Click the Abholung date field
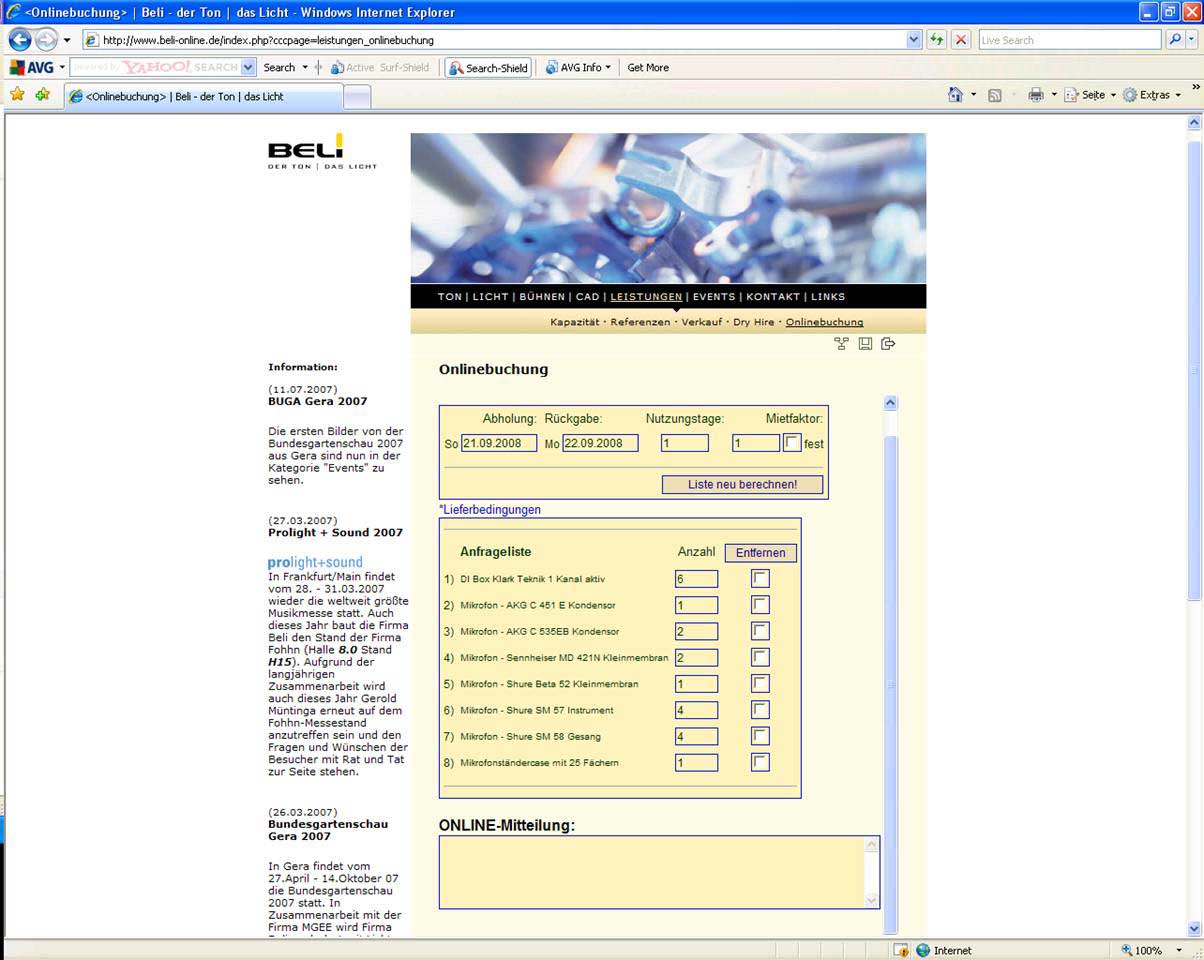 pos(499,443)
